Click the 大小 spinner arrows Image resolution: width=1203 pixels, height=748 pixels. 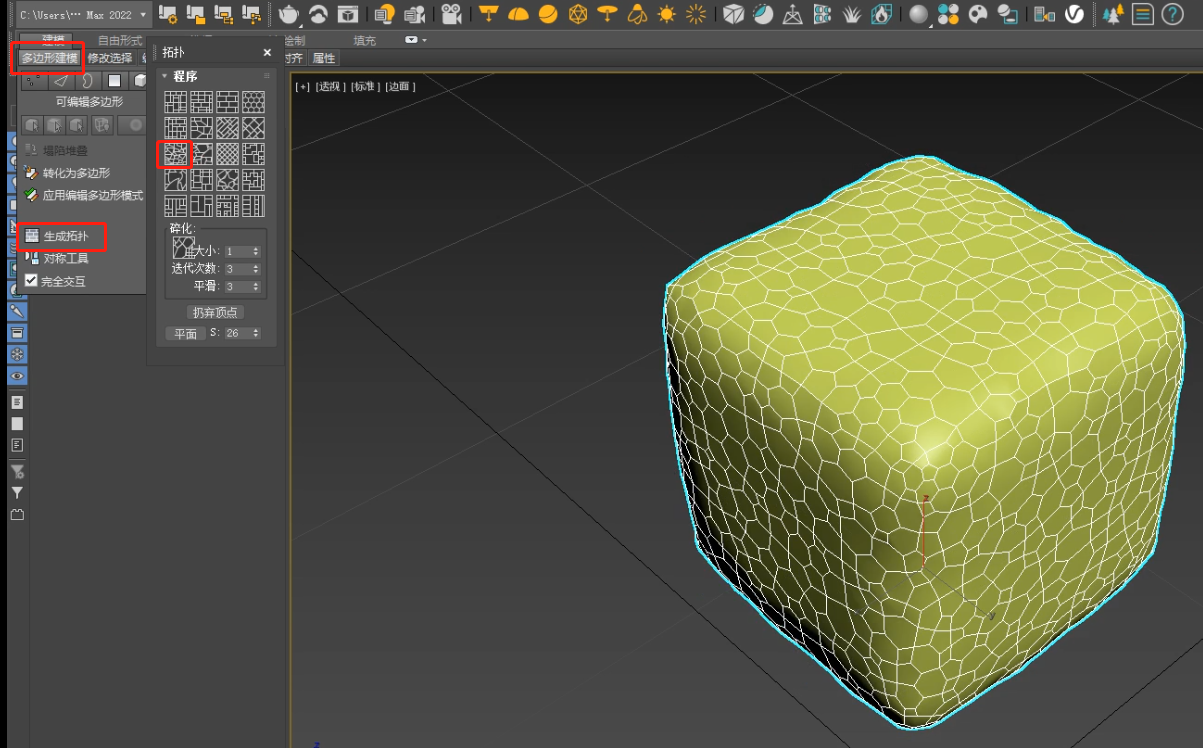[256, 252]
